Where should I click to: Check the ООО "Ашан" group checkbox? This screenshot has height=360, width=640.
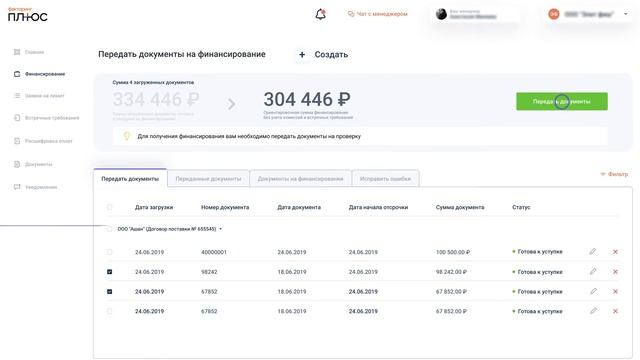[x=109, y=229]
